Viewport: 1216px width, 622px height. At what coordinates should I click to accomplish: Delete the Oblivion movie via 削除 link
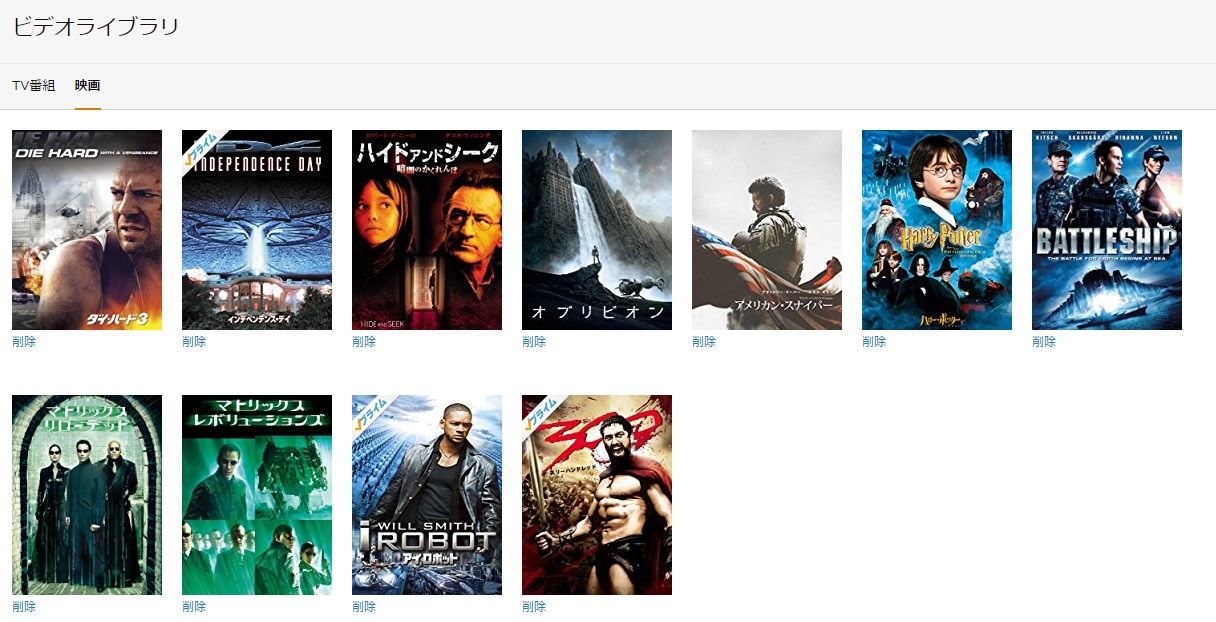point(534,342)
